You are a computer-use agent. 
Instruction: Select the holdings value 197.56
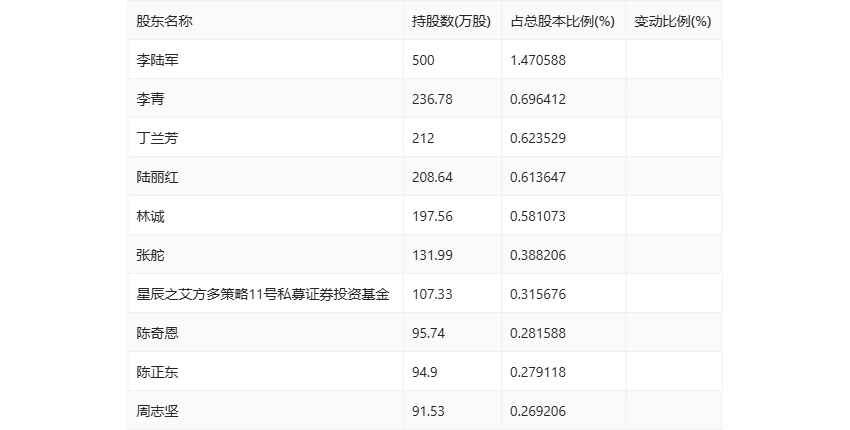click(432, 216)
